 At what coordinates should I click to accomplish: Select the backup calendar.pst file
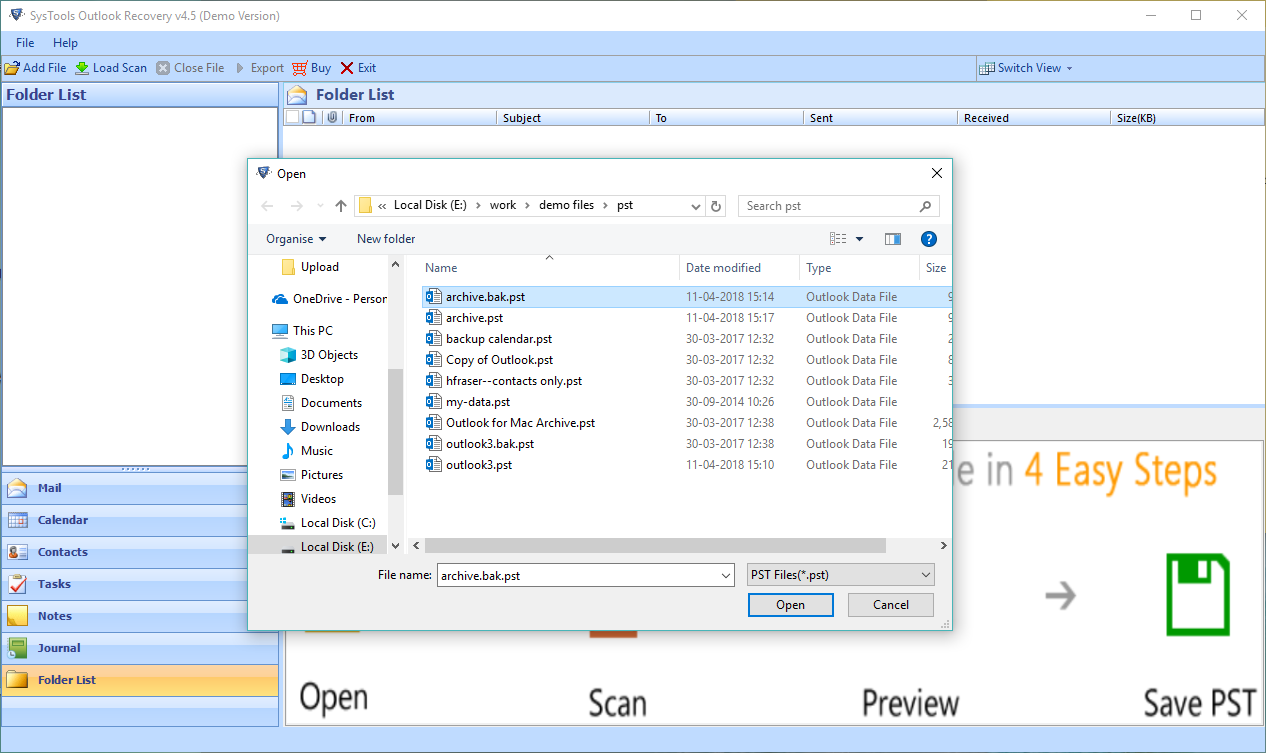[685, 339]
